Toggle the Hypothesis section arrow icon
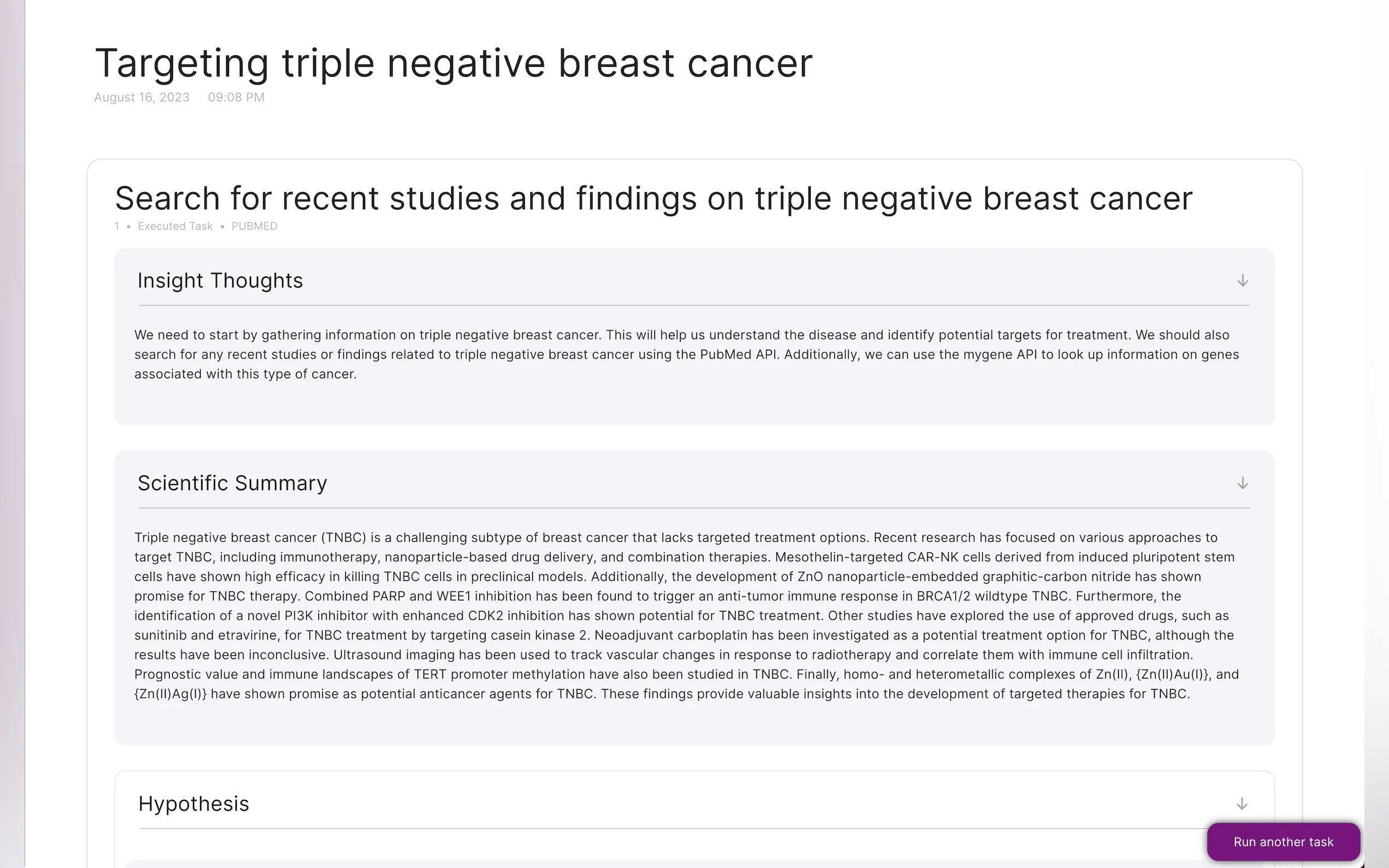The image size is (1389, 868). tap(1242, 804)
